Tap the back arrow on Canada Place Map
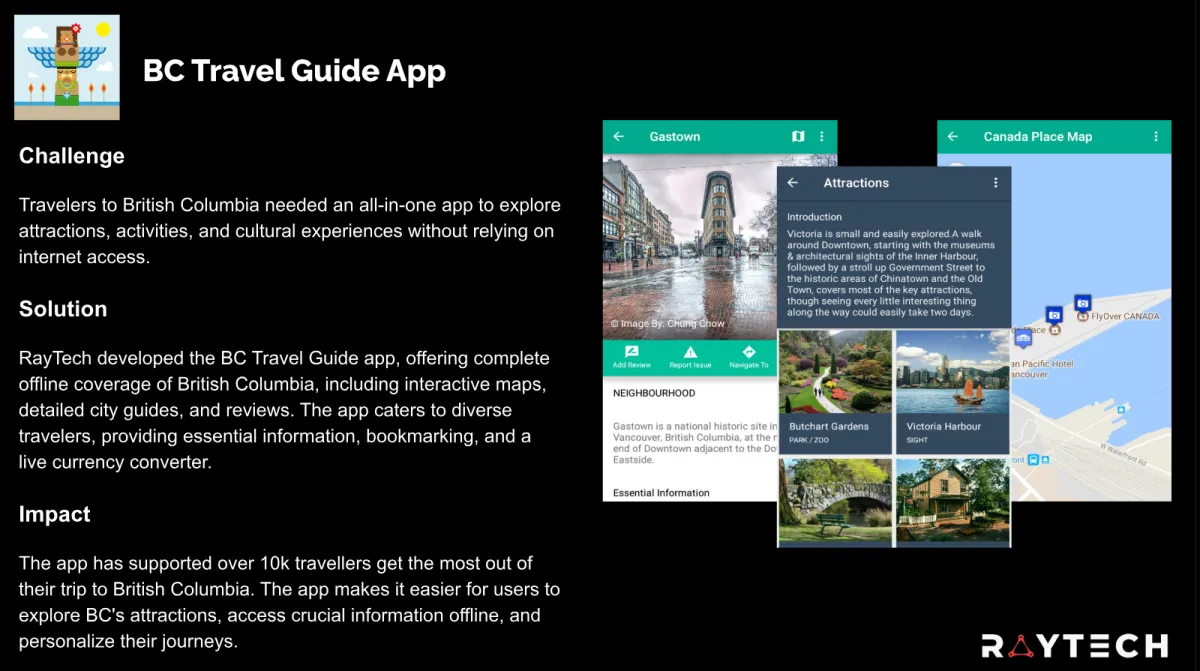 click(953, 137)
